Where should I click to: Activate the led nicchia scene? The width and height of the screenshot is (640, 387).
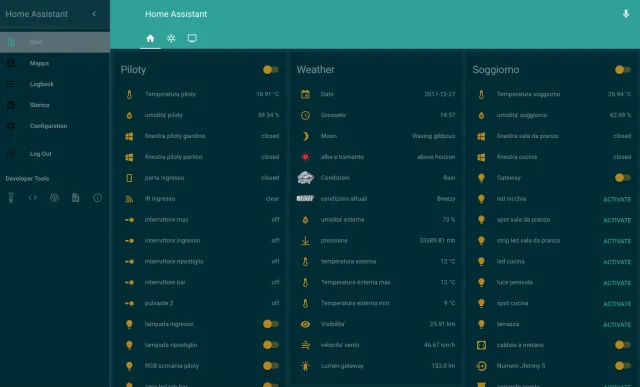pos(617,199)
